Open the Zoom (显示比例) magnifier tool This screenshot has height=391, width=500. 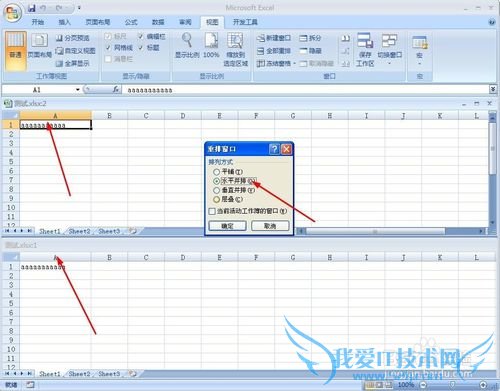click(187, 46)
